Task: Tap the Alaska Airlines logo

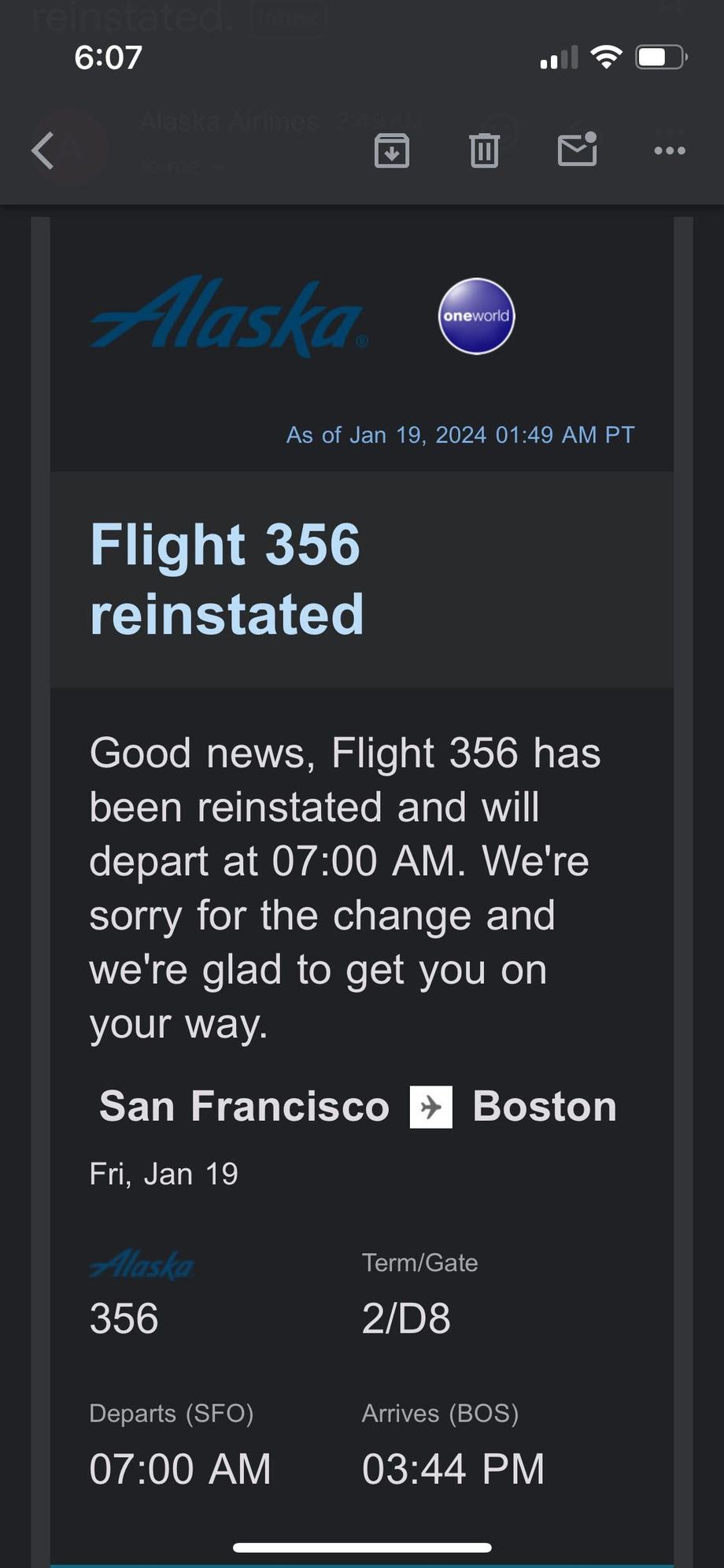Action: 228,316
